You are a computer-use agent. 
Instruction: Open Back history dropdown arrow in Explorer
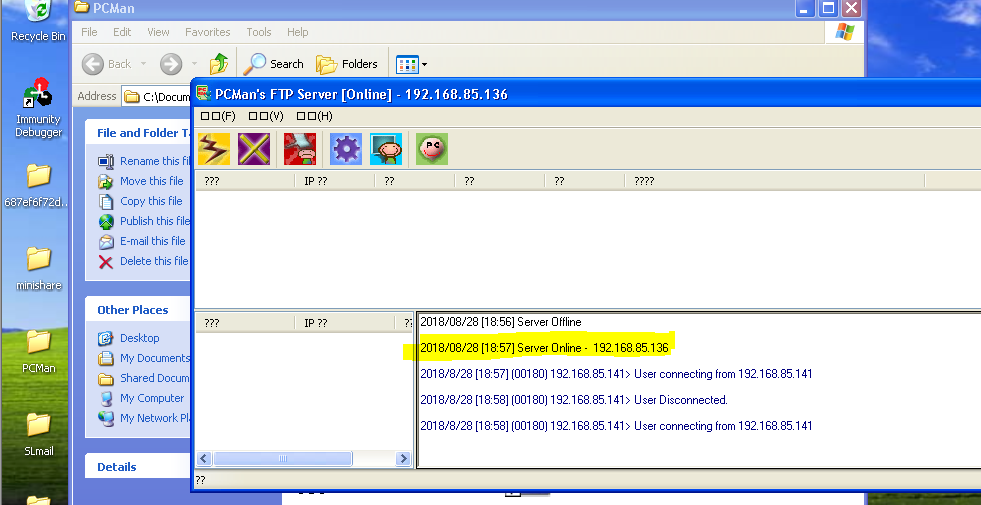point(143,64)
